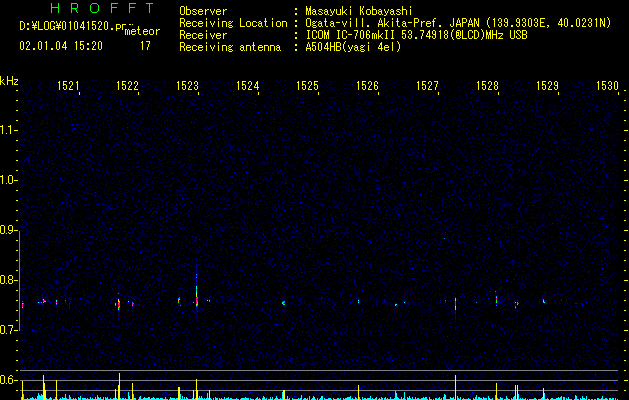
Task: Click the A504HB(yagi 4el) antenna text
Action: point(353,47)
